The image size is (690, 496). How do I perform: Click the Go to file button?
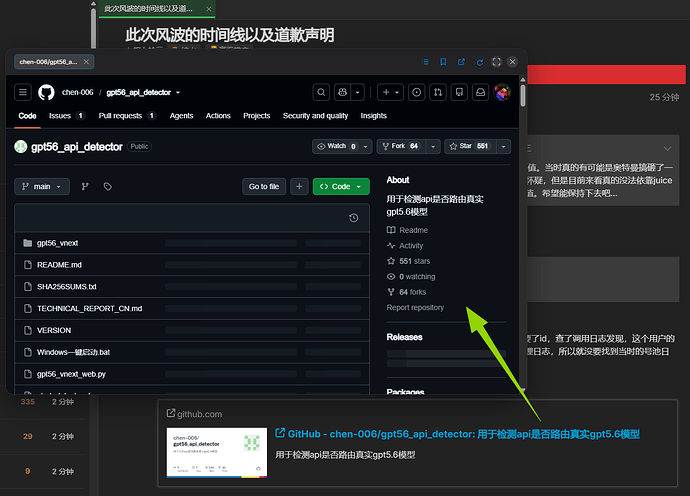tap(264, 187)
